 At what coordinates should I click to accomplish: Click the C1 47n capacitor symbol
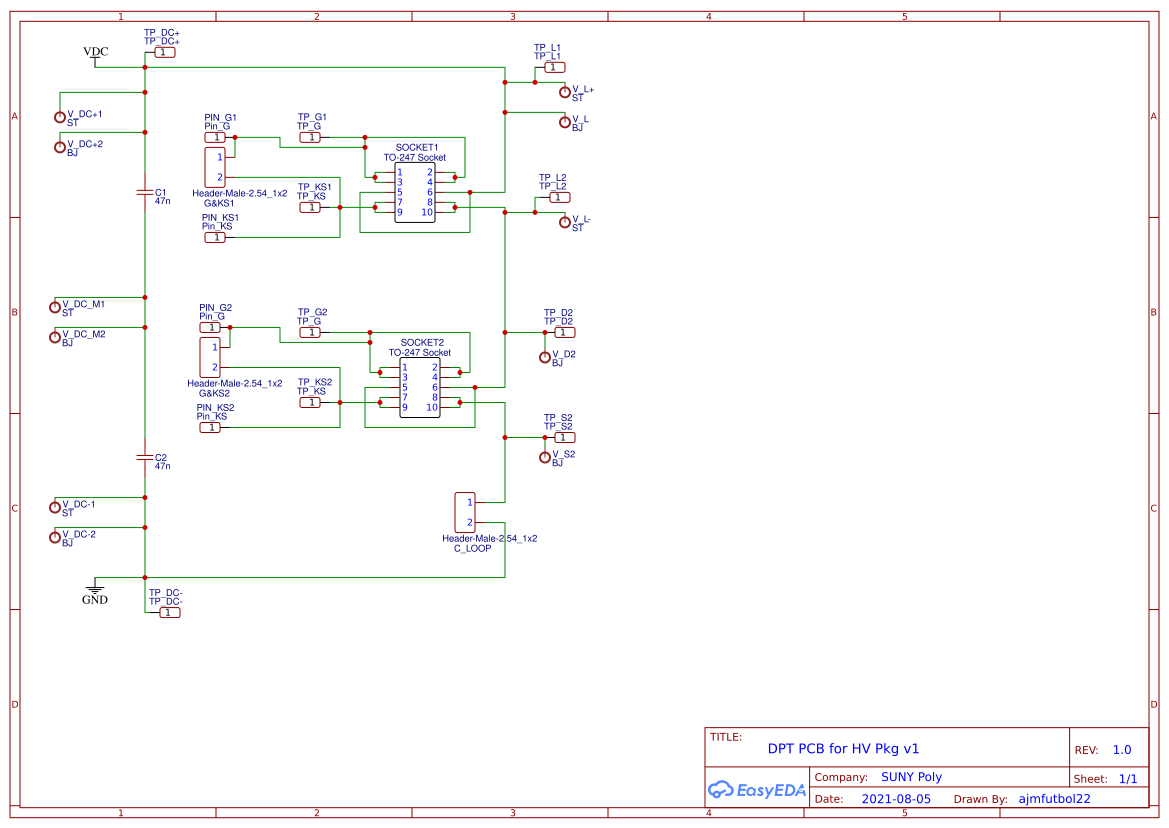pos(144,192)
